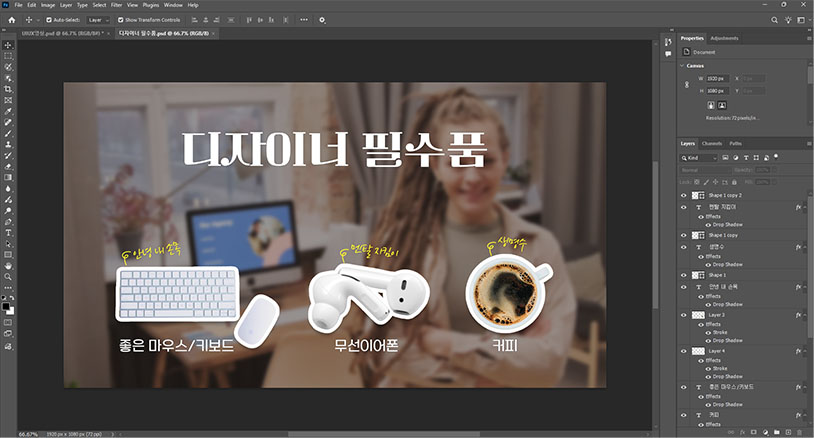
Task: Add a layer style with fx button
Action: (742, 432)
